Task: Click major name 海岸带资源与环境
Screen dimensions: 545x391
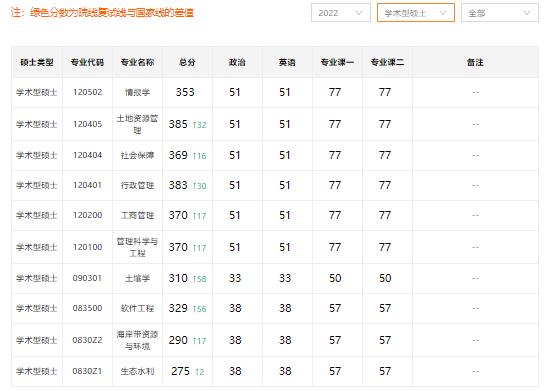Action: tap(137, 340)
